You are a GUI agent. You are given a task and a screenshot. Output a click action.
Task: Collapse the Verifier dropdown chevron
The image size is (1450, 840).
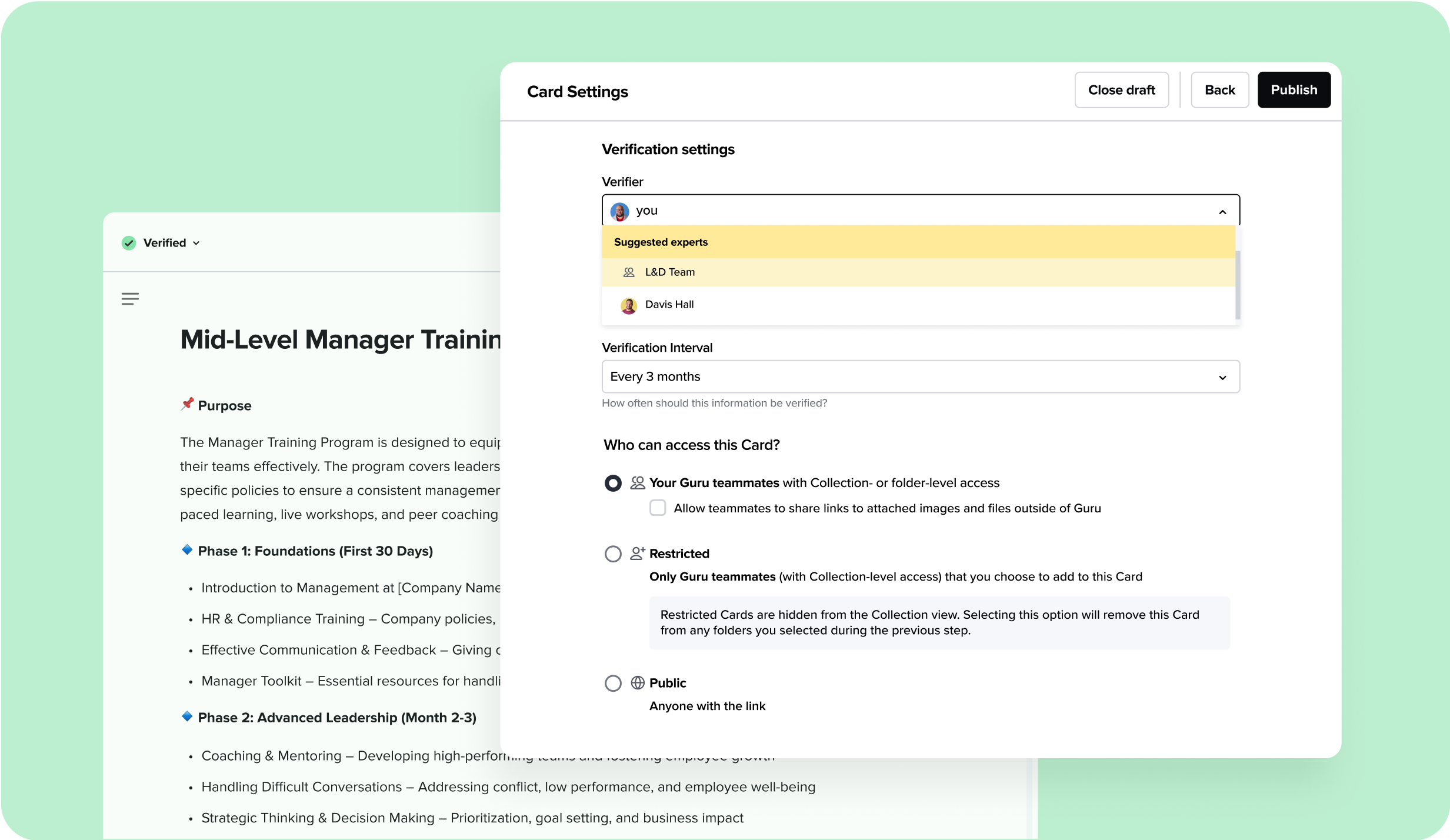(1222, 212)
